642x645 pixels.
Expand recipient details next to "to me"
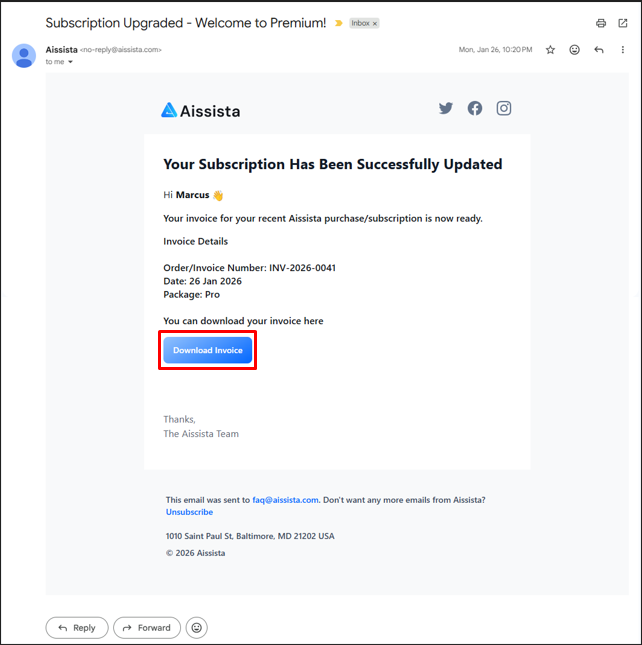tap(70, 62)
